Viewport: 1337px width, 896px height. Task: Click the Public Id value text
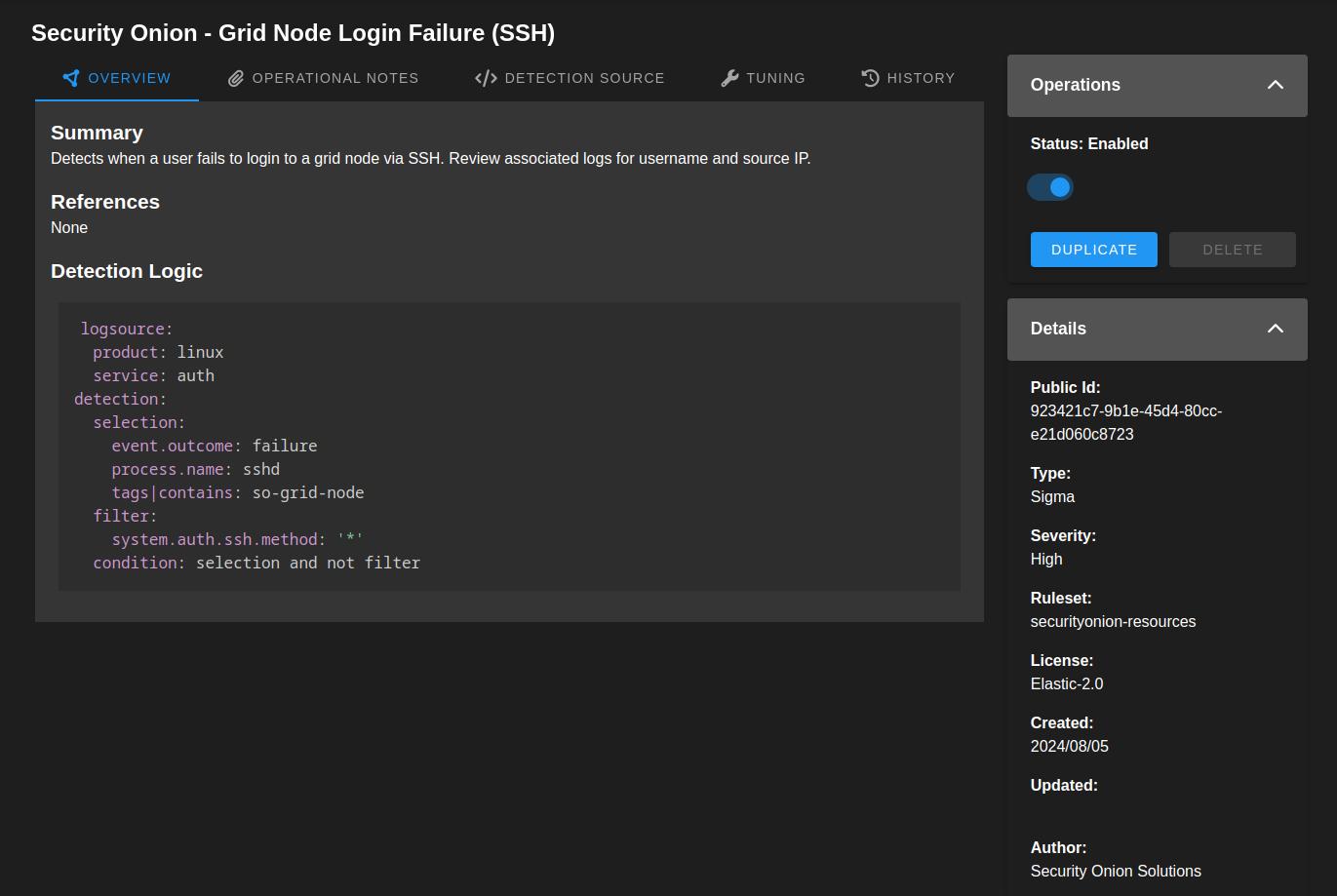[1125, 422]
